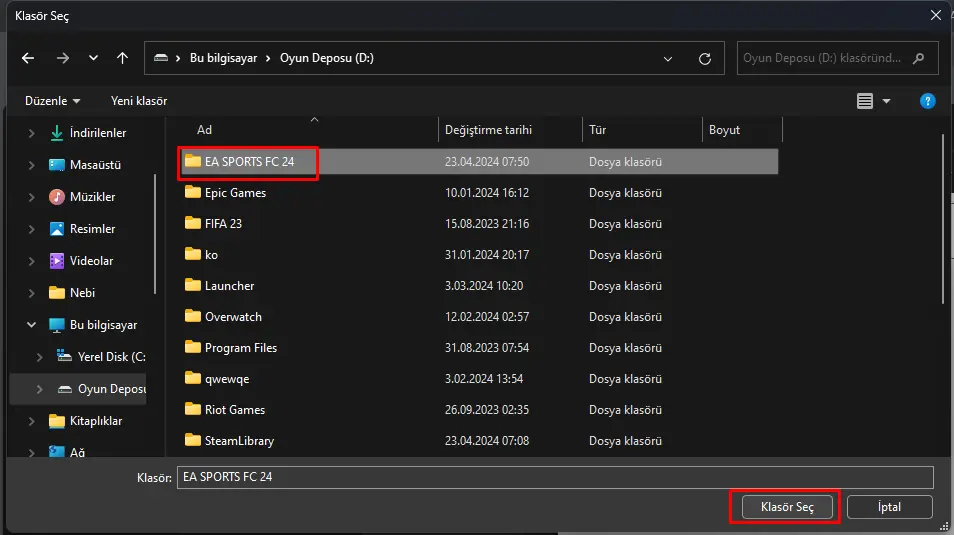Click Yeni klasör in the toolbar
This screenshot has height=535, width=954.
click(139, 101)
